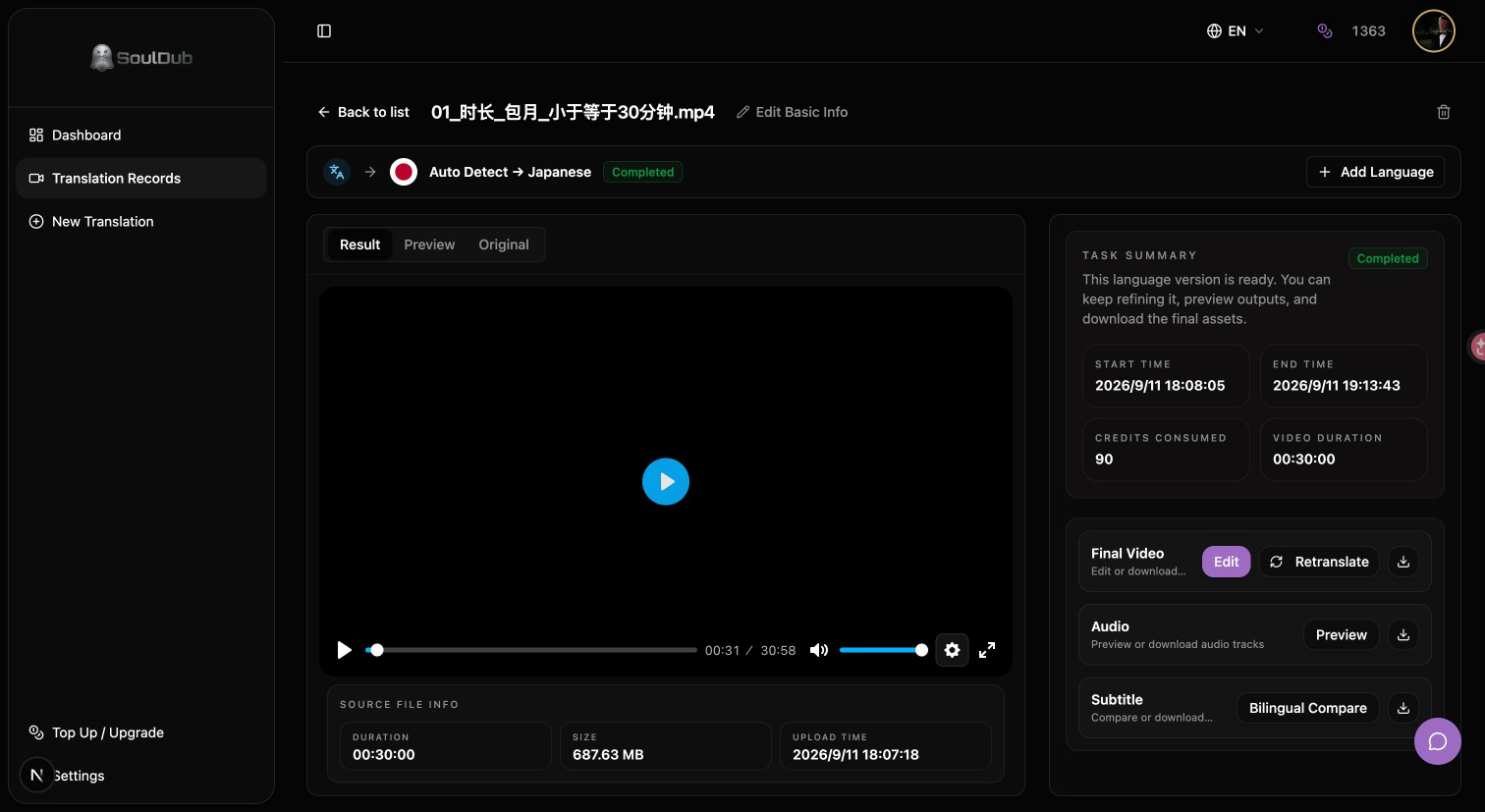Start a New Translation from sidebar
This screenshot has height=812, width=1485.
pyautogui.click(x=141, y=222)
